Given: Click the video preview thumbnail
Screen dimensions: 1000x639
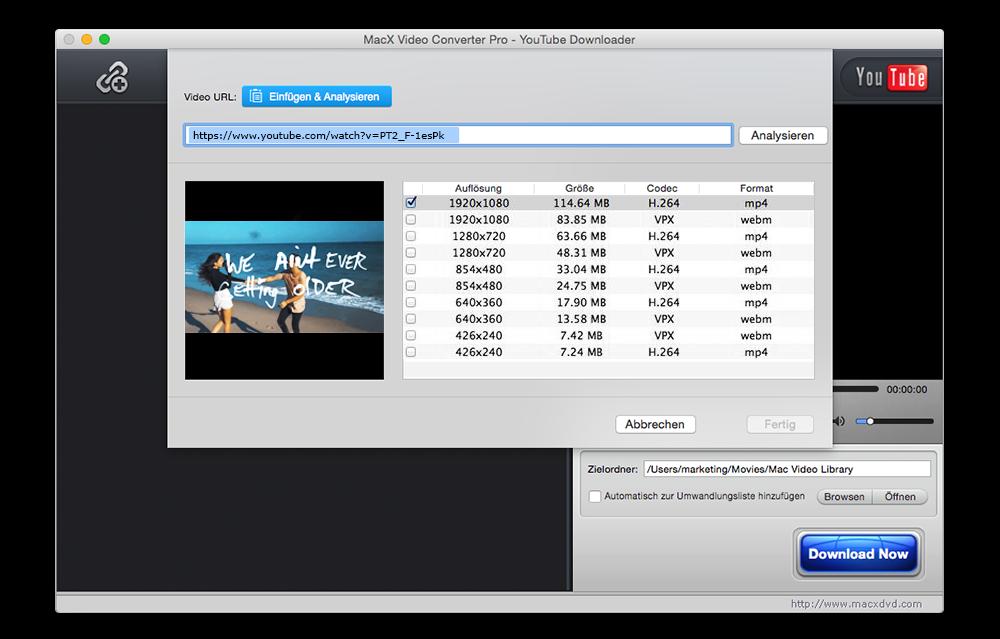Looking at the screenshot, I should 284,280.
